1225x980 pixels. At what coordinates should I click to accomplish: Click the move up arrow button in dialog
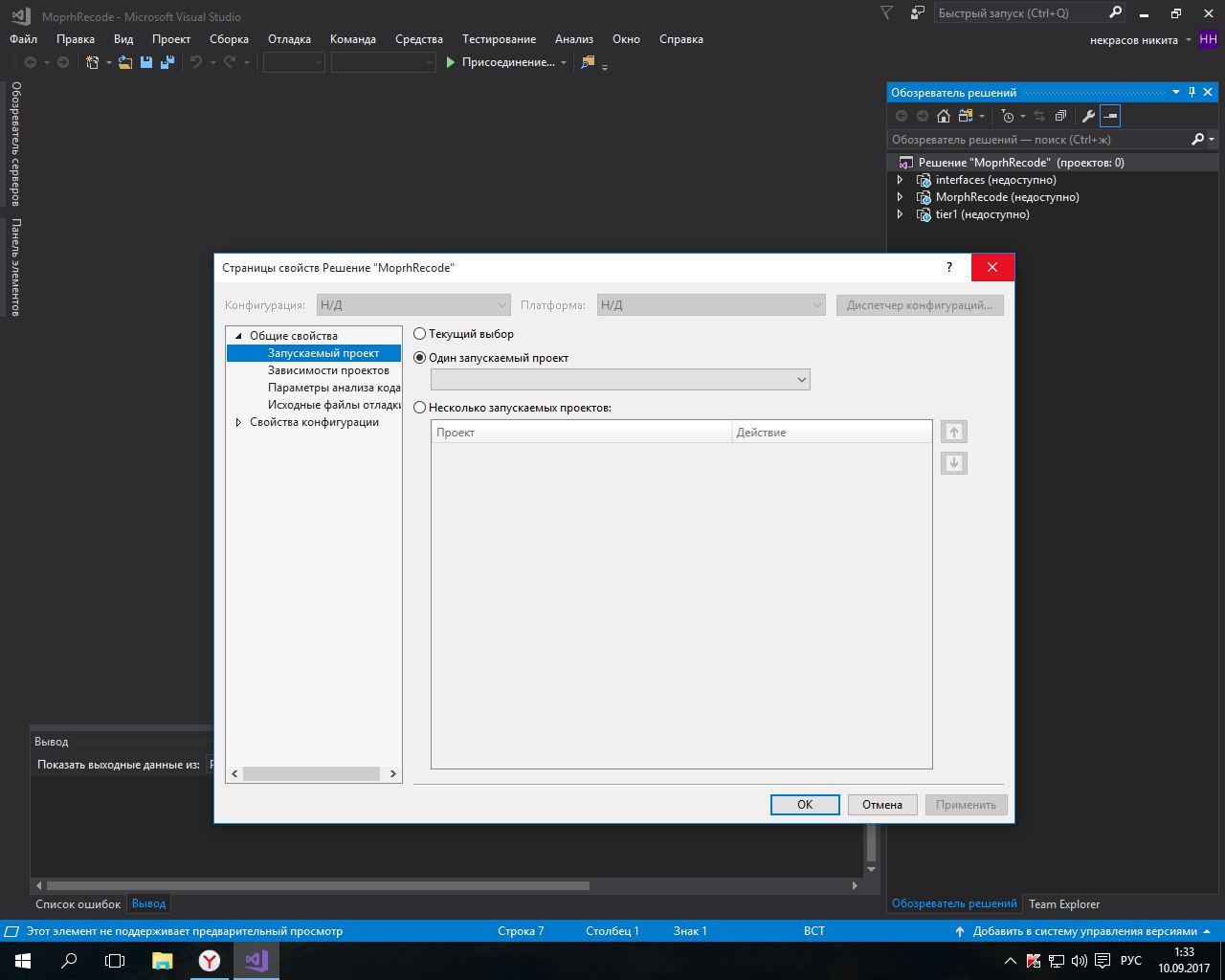(953, 432)
